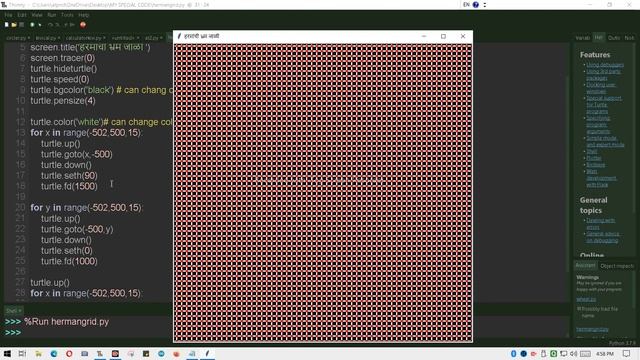Switch to Assistant tab
This screenshot has width=640, height=360.
(x=585, y=266)
